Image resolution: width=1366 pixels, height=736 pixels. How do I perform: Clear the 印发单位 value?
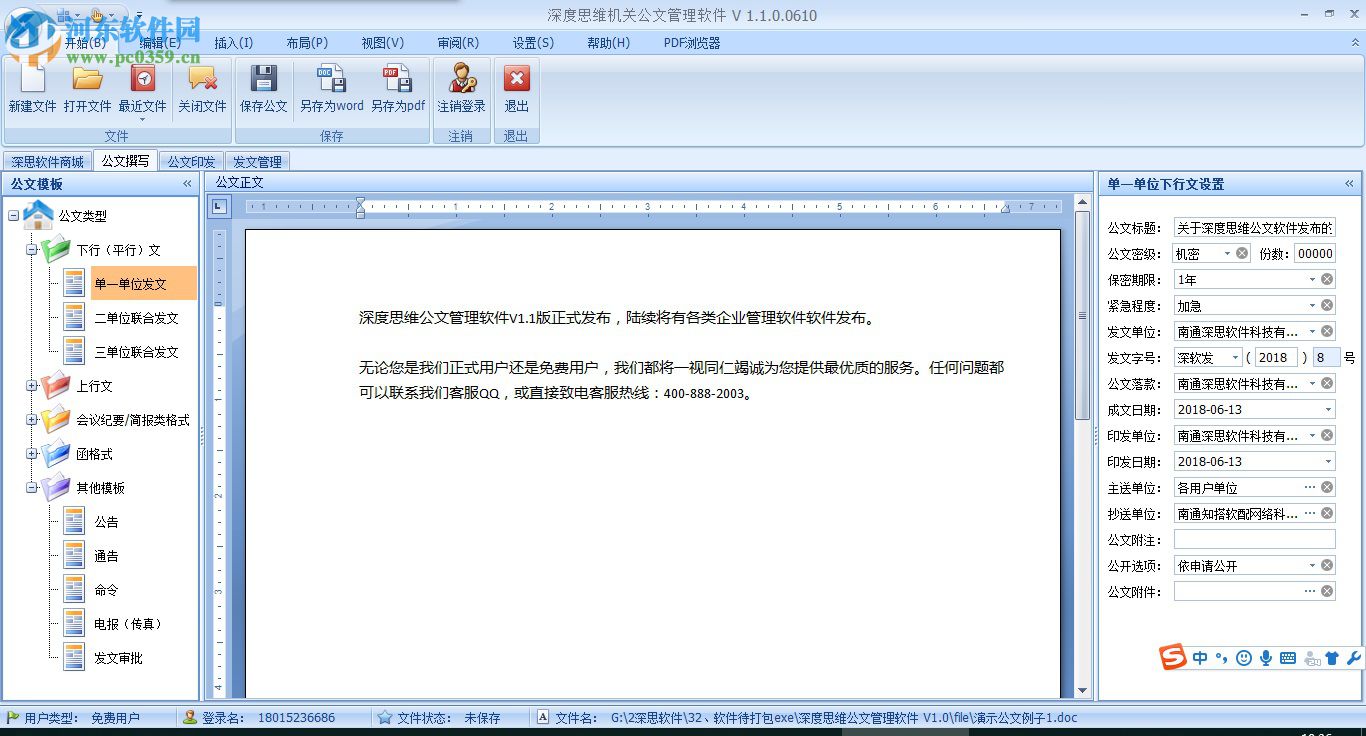click(x=1327, y=436)
